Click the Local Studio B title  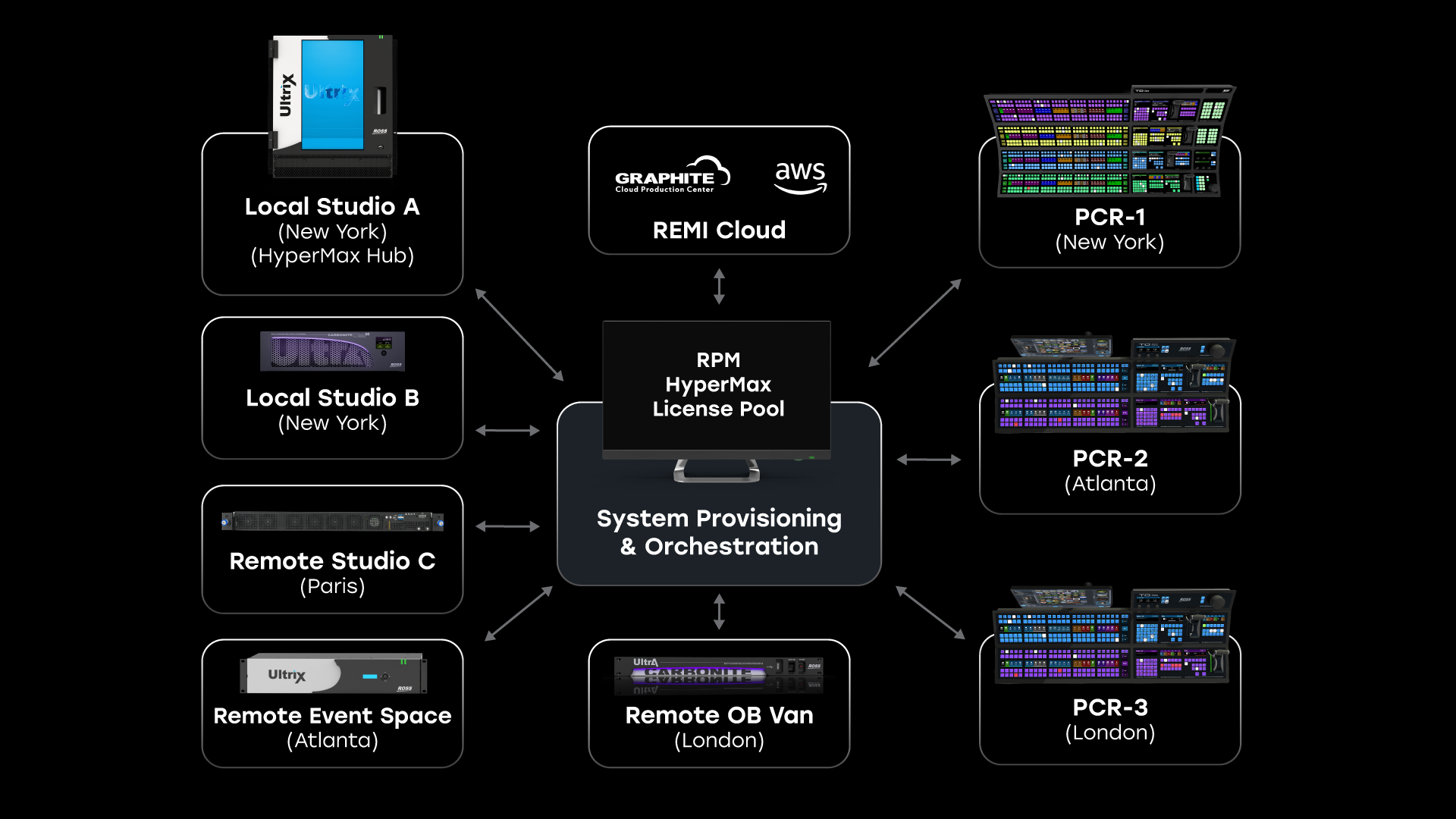[x=332, y=397]
